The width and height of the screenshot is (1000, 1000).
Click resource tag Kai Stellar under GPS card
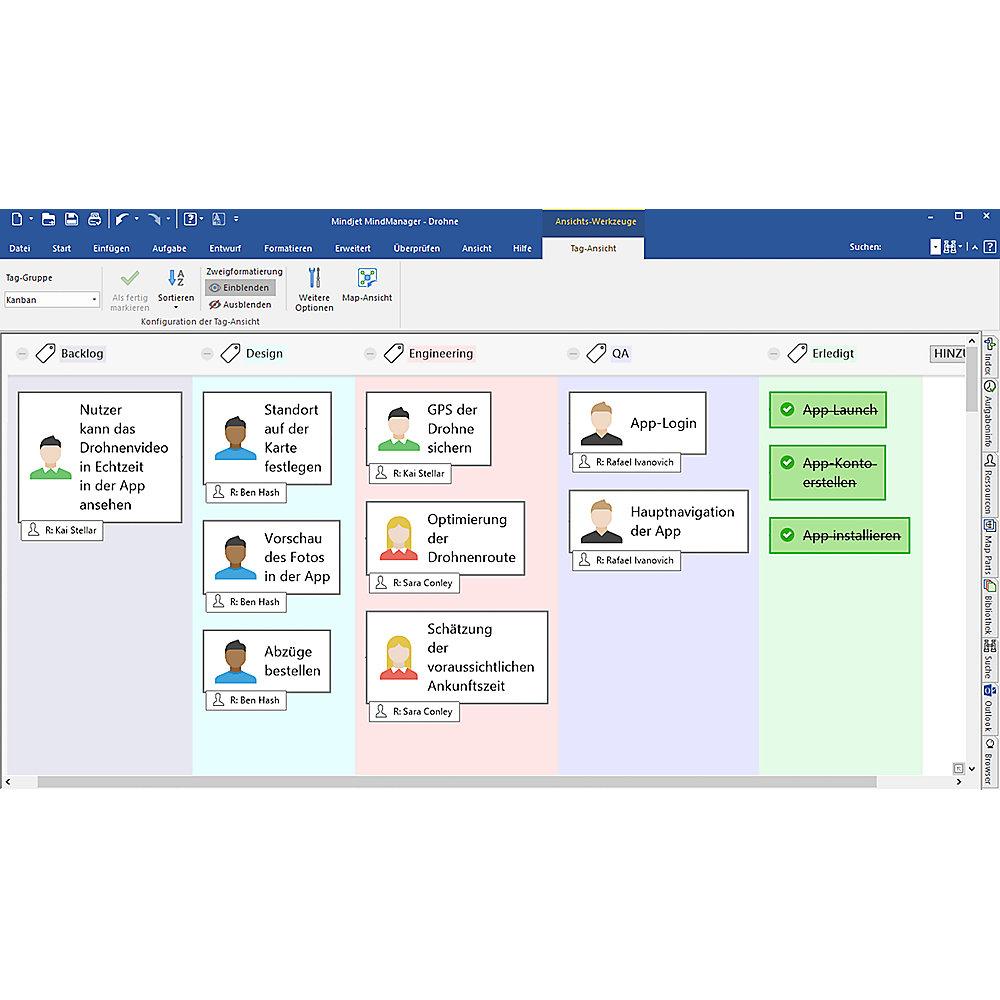click(410, 473)
